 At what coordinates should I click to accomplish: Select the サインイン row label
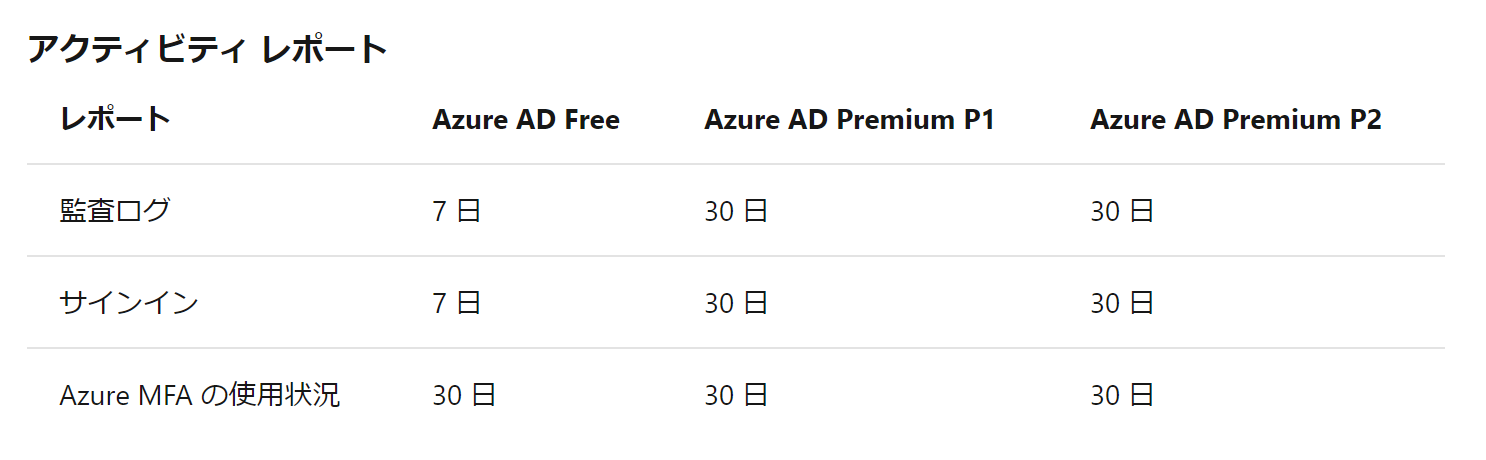(129, 303)
